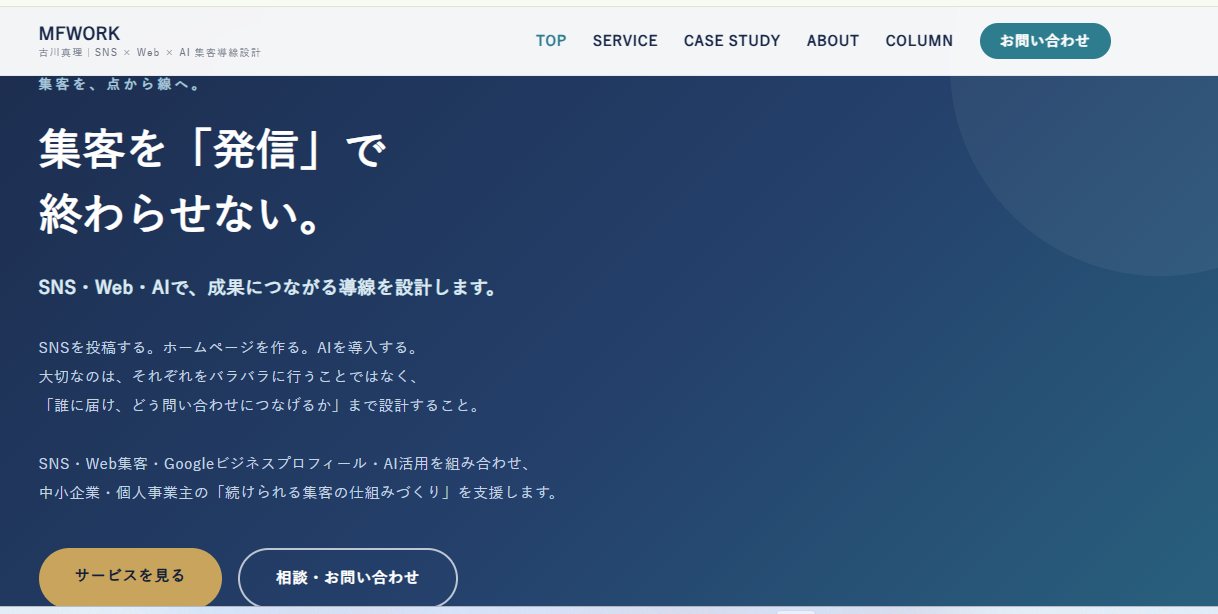Click the headline 集客を「発信」で
The height and width of the screenshot is (614, 1218).
tap(212, 151)
